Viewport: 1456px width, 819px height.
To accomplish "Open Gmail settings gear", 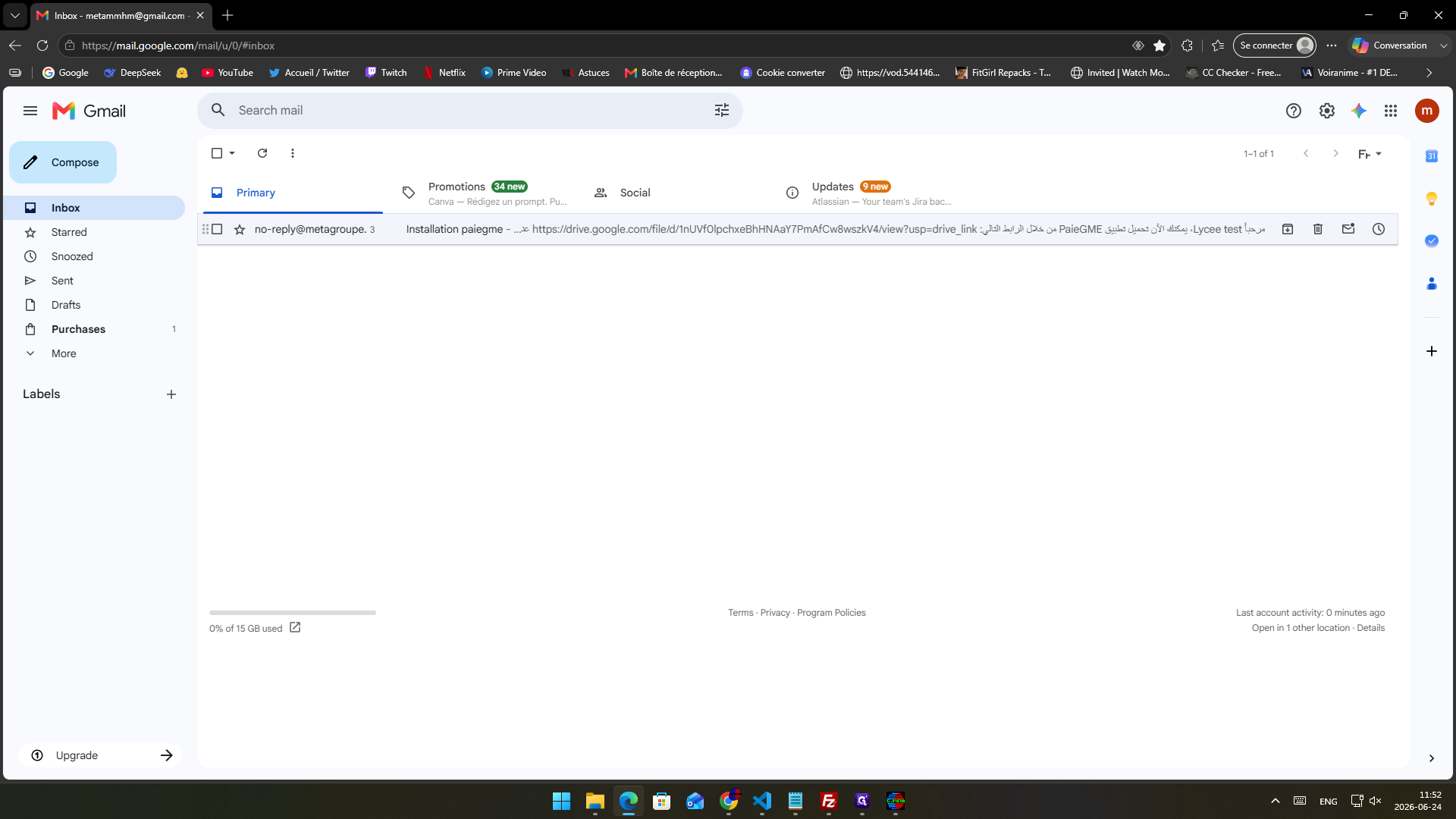I will tap(1327, 111).
